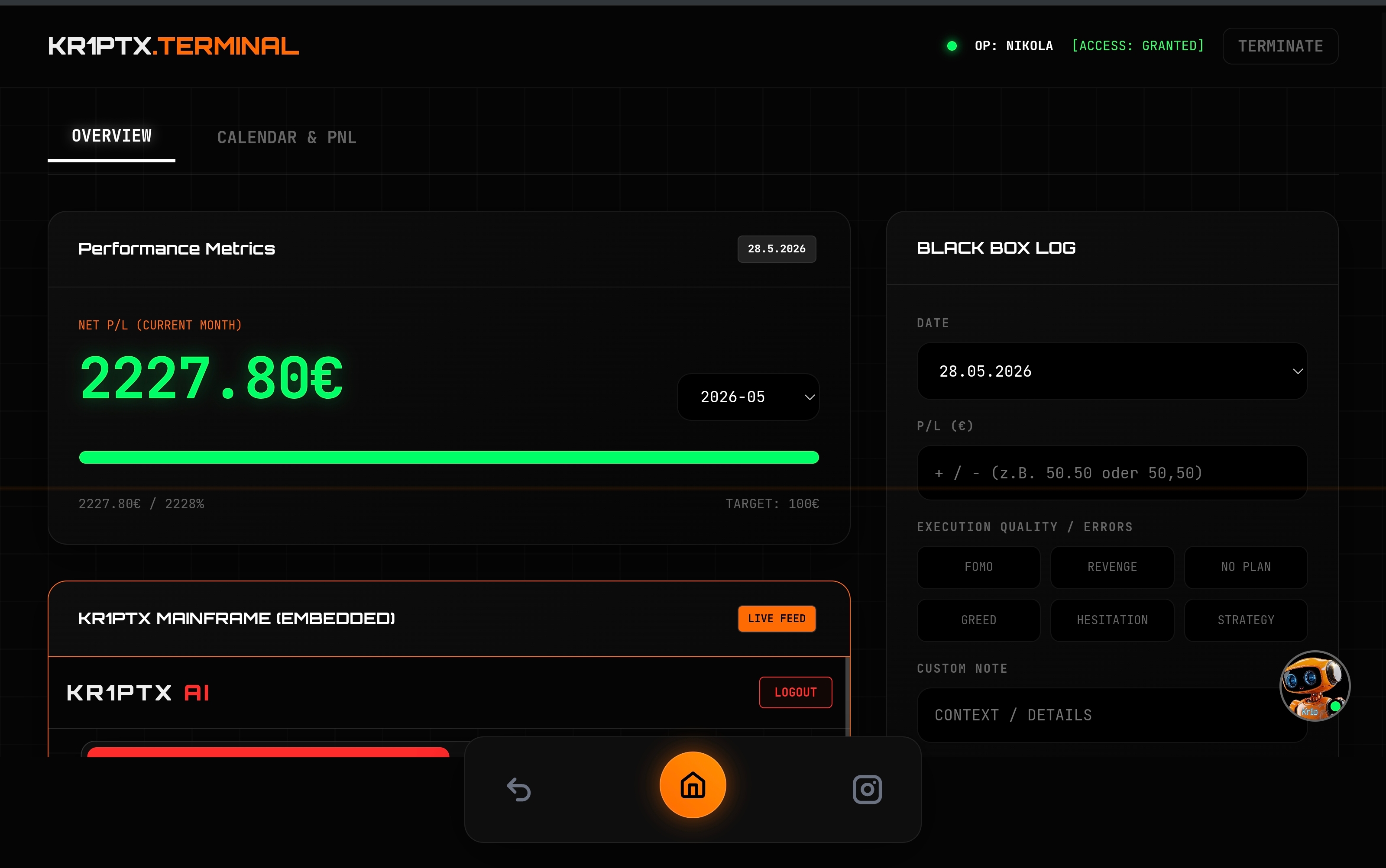Toggle the HESITATION error tag
Screen dimensions: 1386x868
coord(1112,620)
